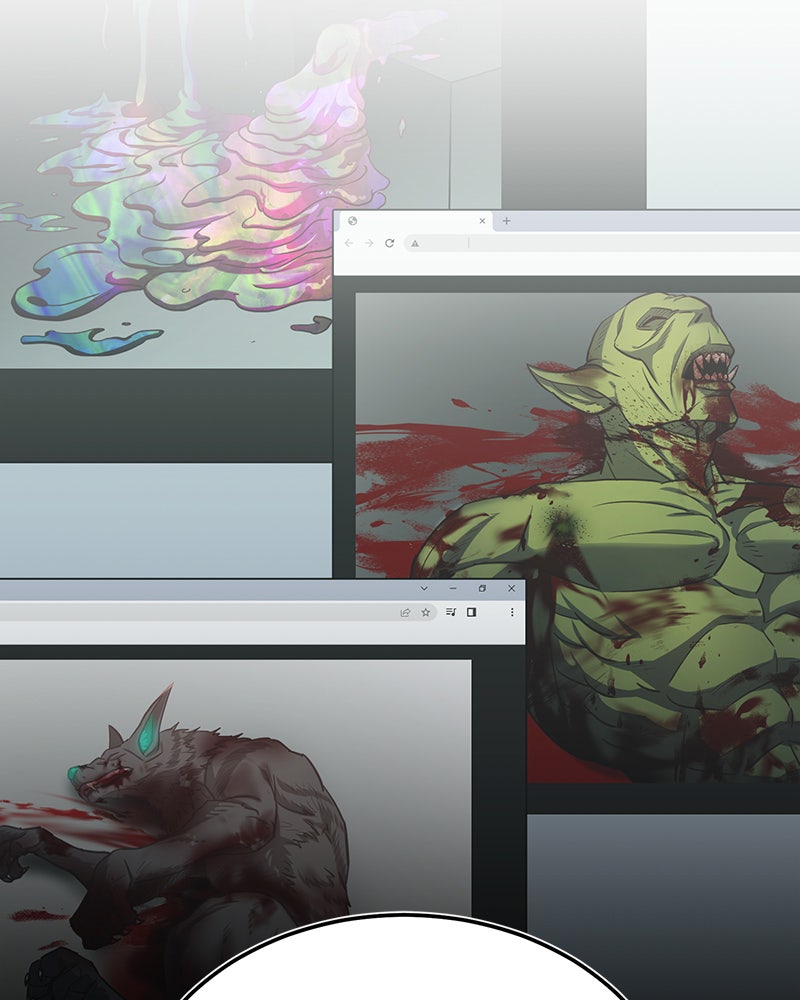Reload the page in the upper browser

[389, 243]
